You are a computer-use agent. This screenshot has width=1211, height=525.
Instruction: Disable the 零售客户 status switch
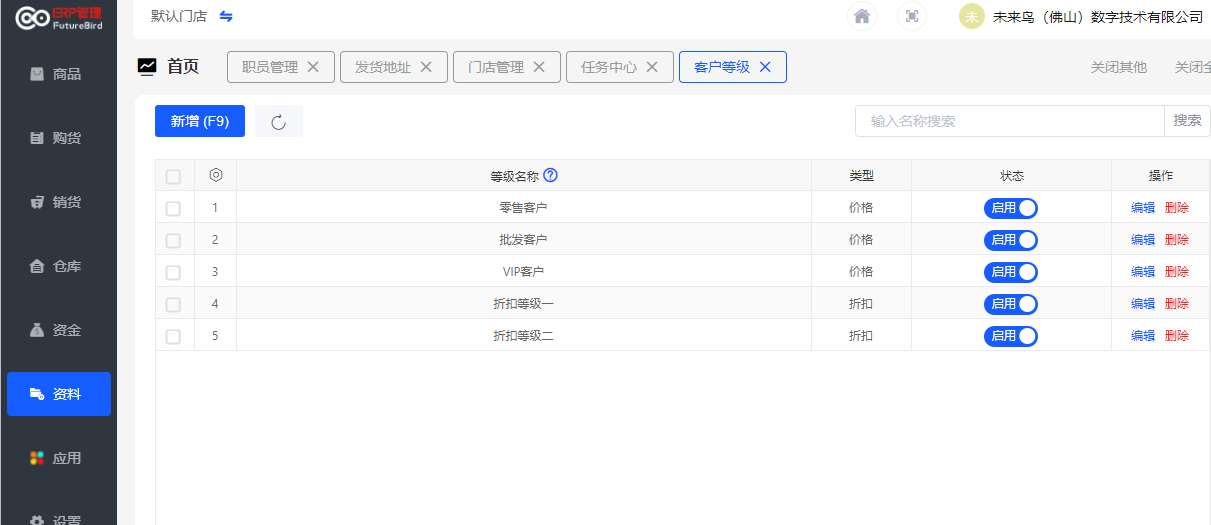tap(1011, 208)
